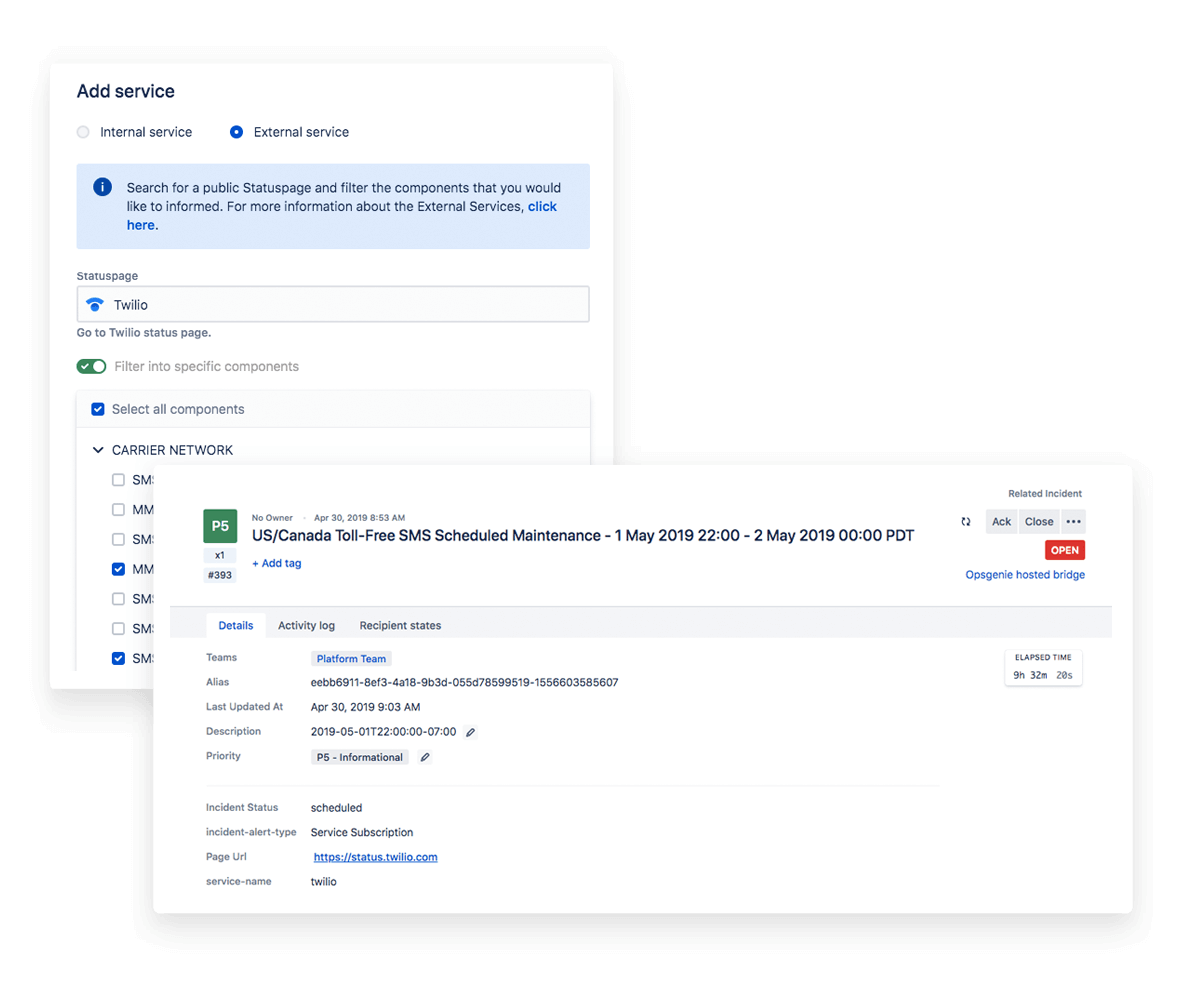Click the info icon in the blue banner

pos(101,187)
